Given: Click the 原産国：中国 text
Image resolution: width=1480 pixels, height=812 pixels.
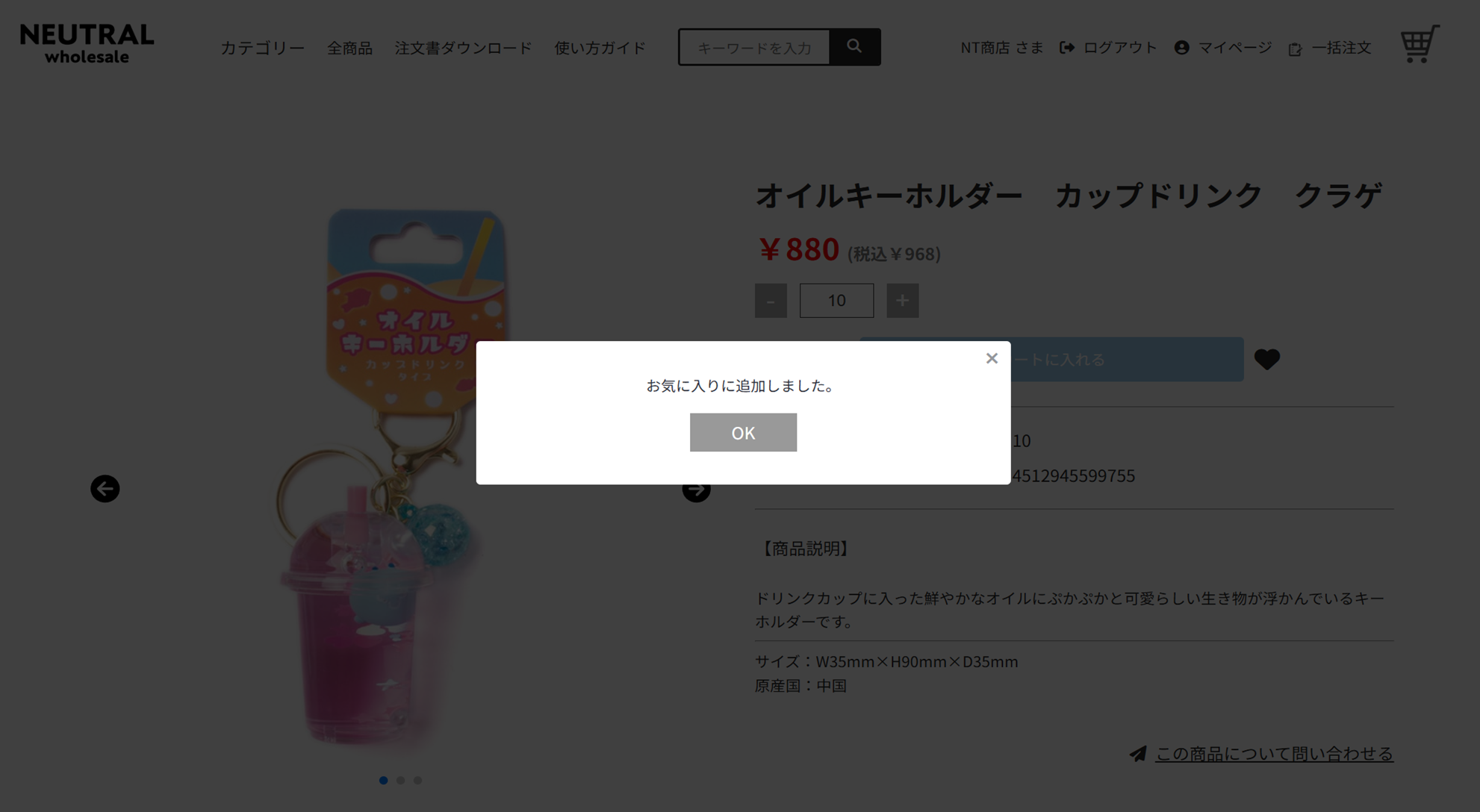Looking at the screenshot, I should click(x=800, y=685).
